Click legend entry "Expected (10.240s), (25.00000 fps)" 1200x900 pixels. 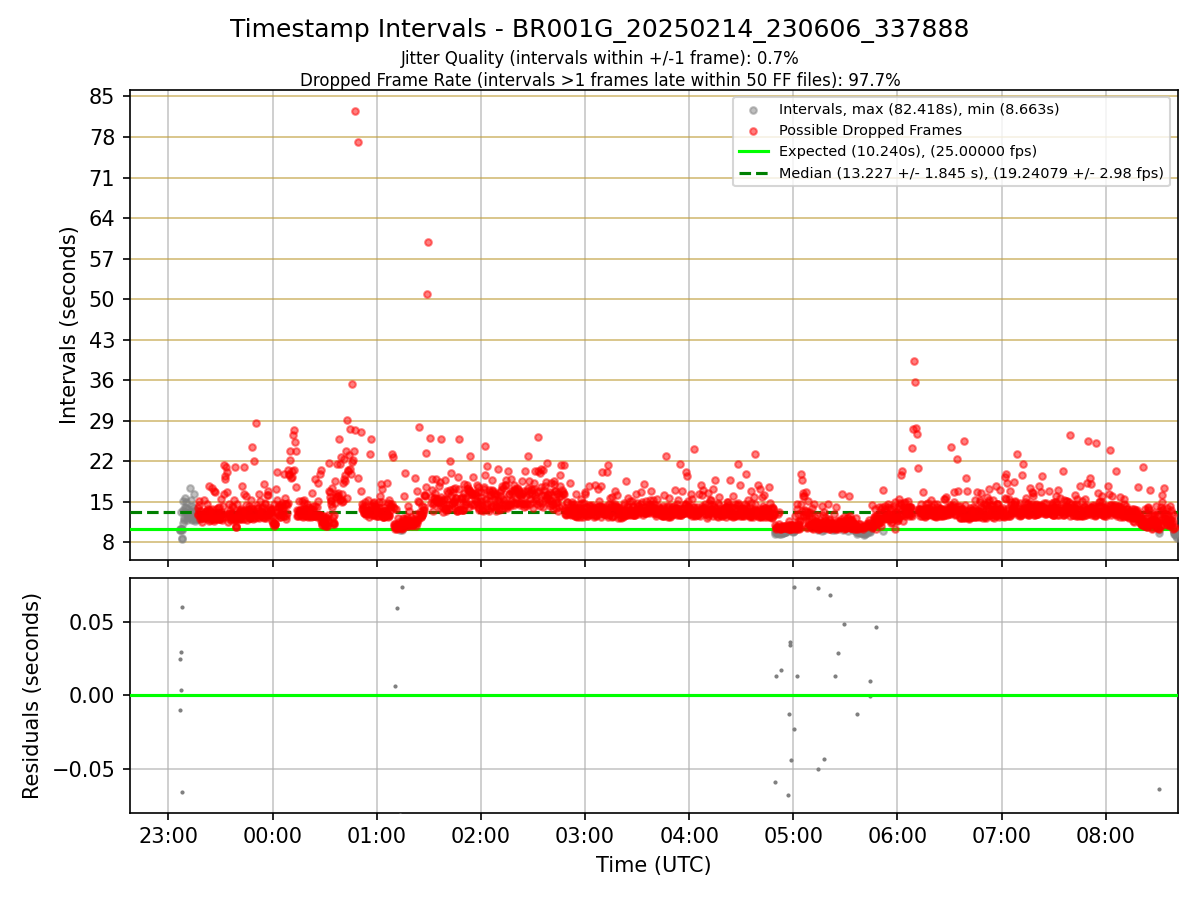[907, 151]
